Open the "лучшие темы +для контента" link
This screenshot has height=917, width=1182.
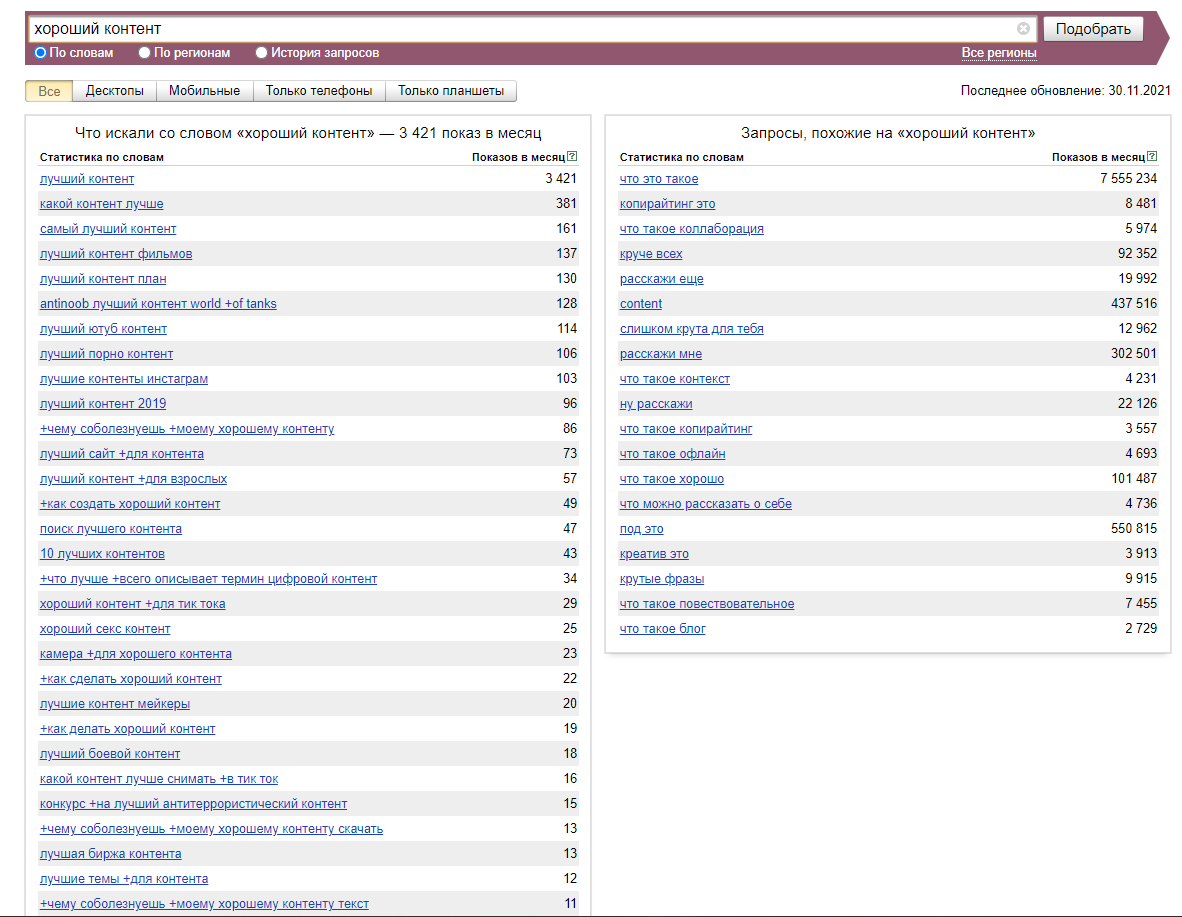click(124, 879)
